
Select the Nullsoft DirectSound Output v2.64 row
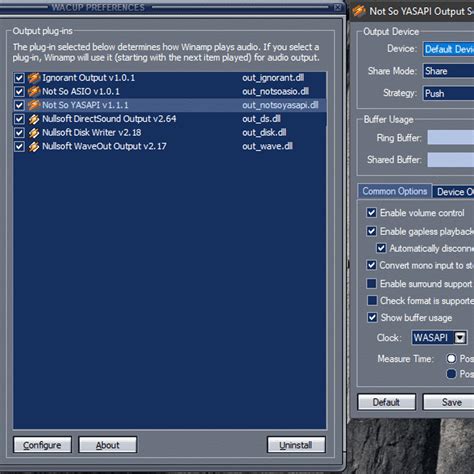(170, 119)
